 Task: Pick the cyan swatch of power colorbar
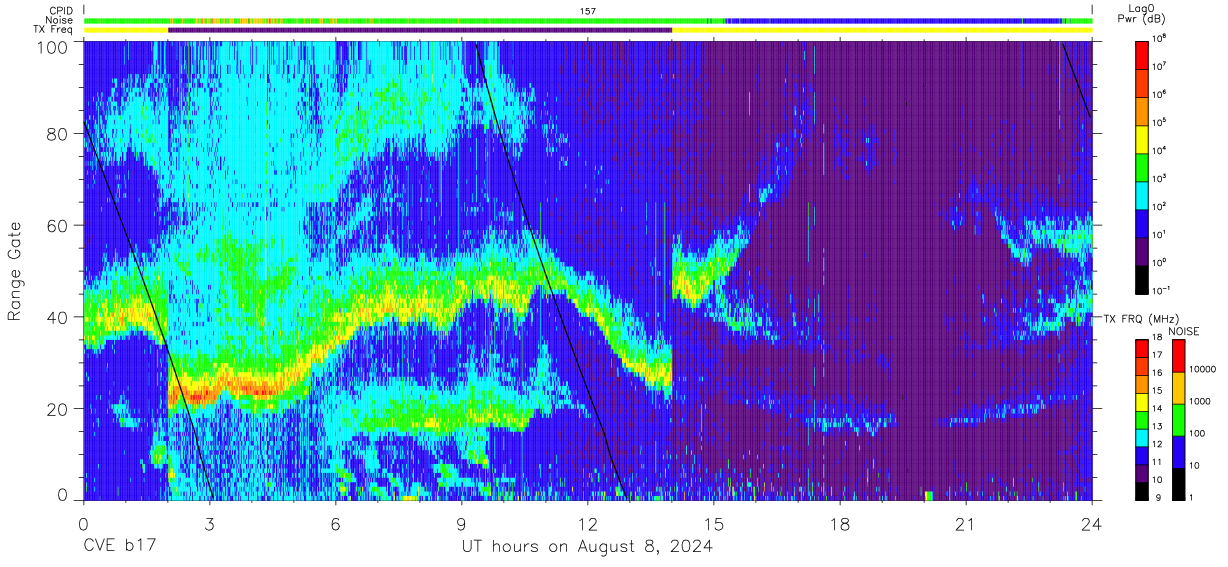point(1143,194)
